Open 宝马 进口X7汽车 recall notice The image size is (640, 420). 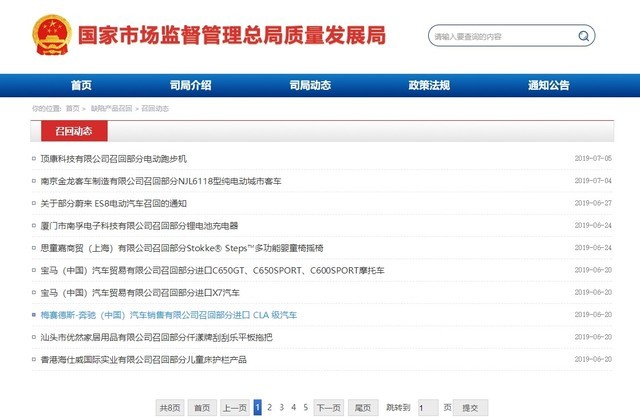pyautogui.click(x=140, y=293)
